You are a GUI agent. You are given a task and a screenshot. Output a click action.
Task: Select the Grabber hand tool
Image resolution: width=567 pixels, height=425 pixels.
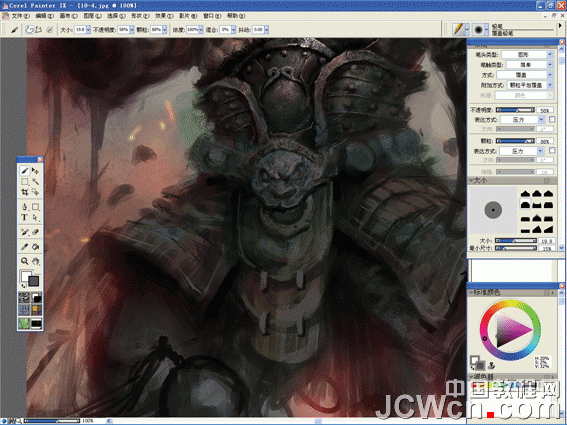point(35,261)
